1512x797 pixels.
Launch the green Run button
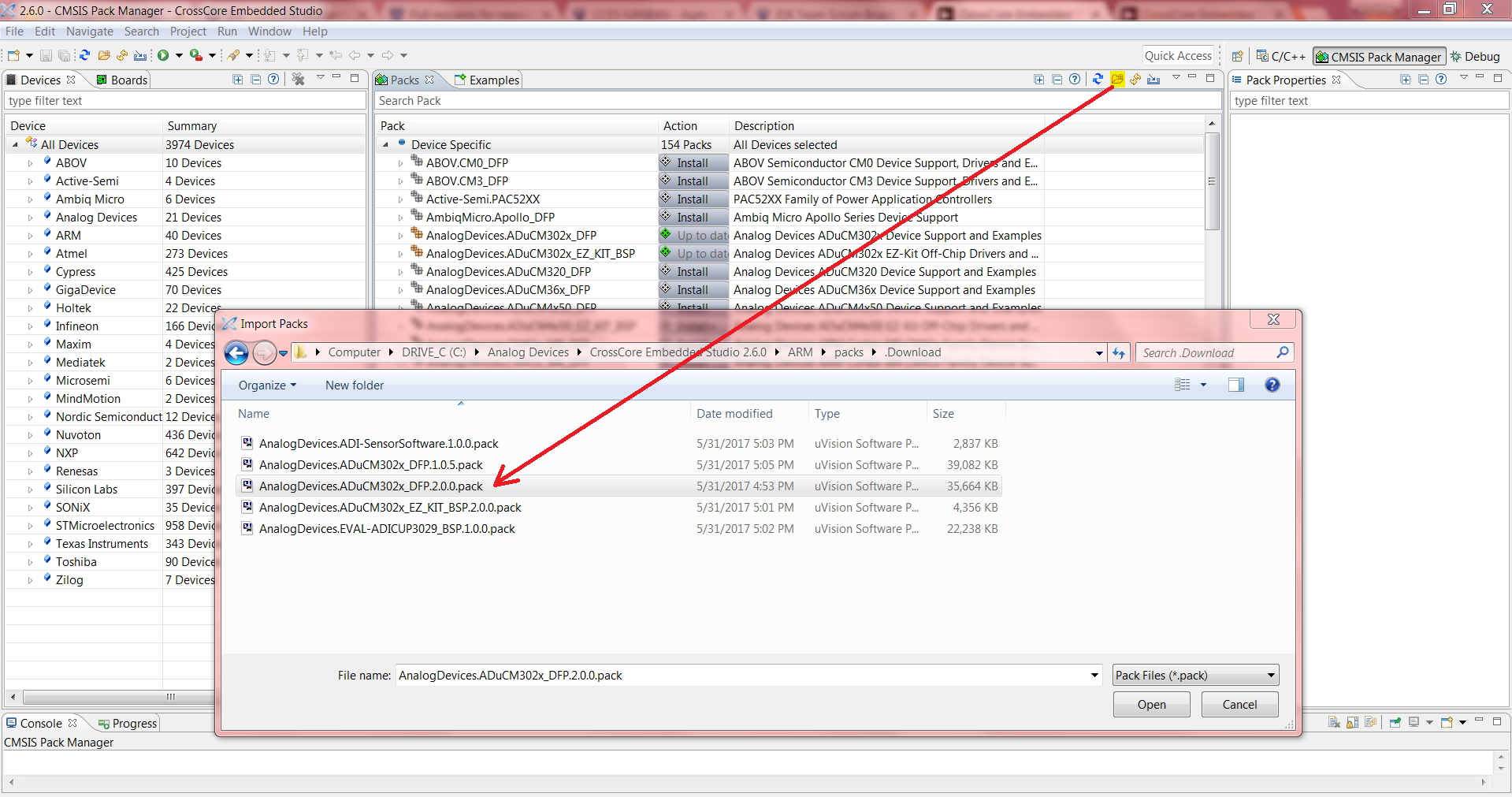(x=163, y=55)
